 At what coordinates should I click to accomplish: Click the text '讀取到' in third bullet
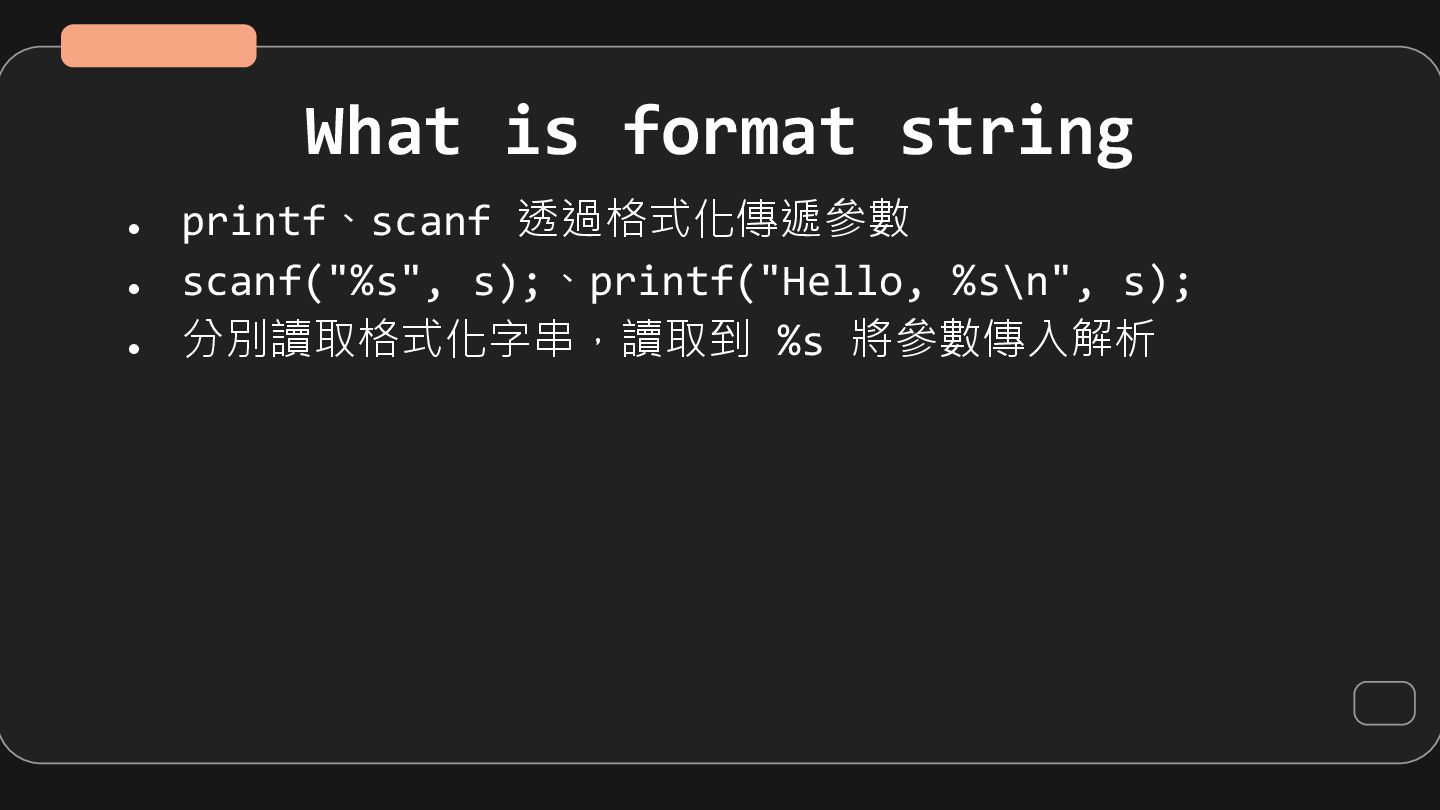pyautogui.click(x=686, y=339)
